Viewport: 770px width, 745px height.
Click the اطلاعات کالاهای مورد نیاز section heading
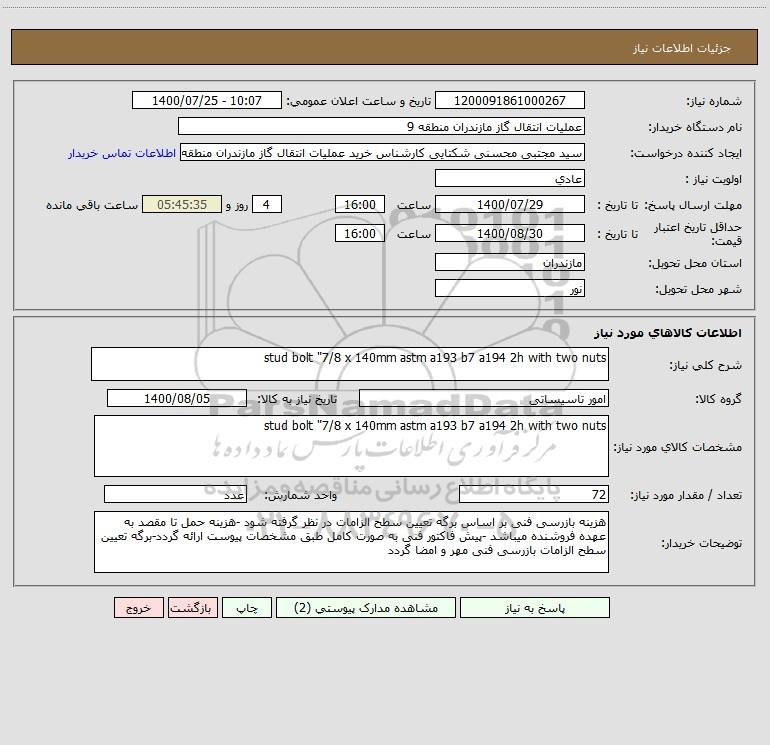668,333
